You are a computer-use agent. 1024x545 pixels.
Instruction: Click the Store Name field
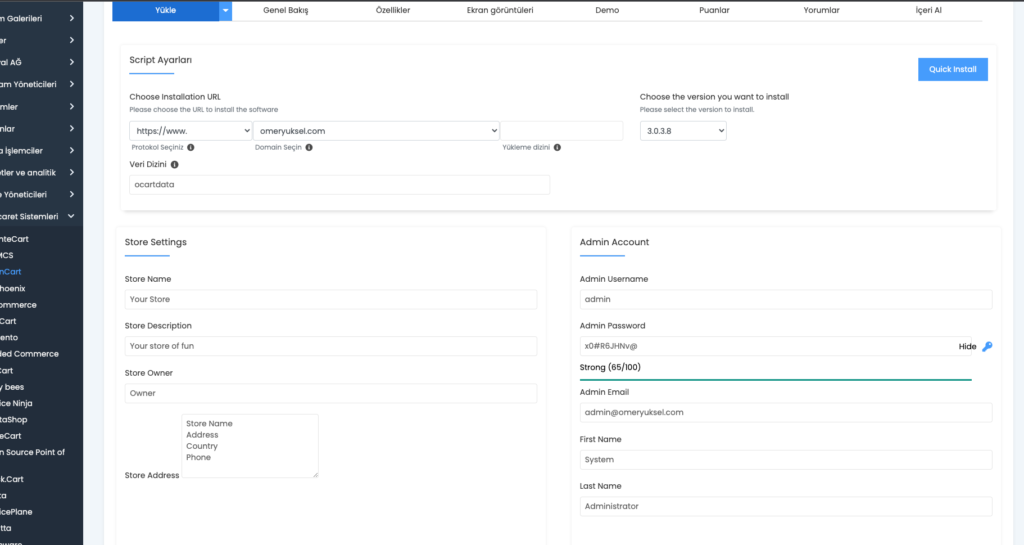330,299
